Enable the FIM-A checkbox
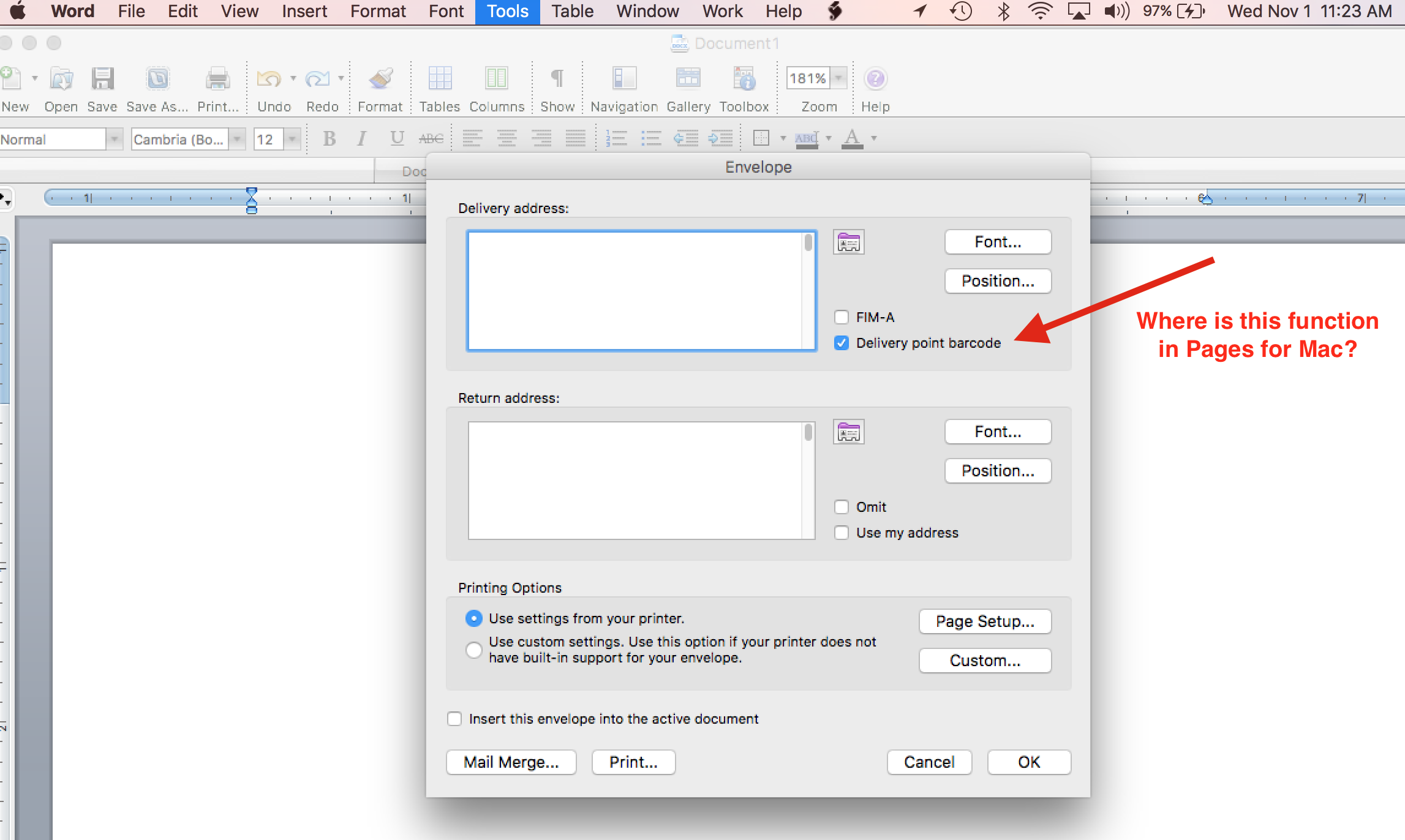 point(842,317)
